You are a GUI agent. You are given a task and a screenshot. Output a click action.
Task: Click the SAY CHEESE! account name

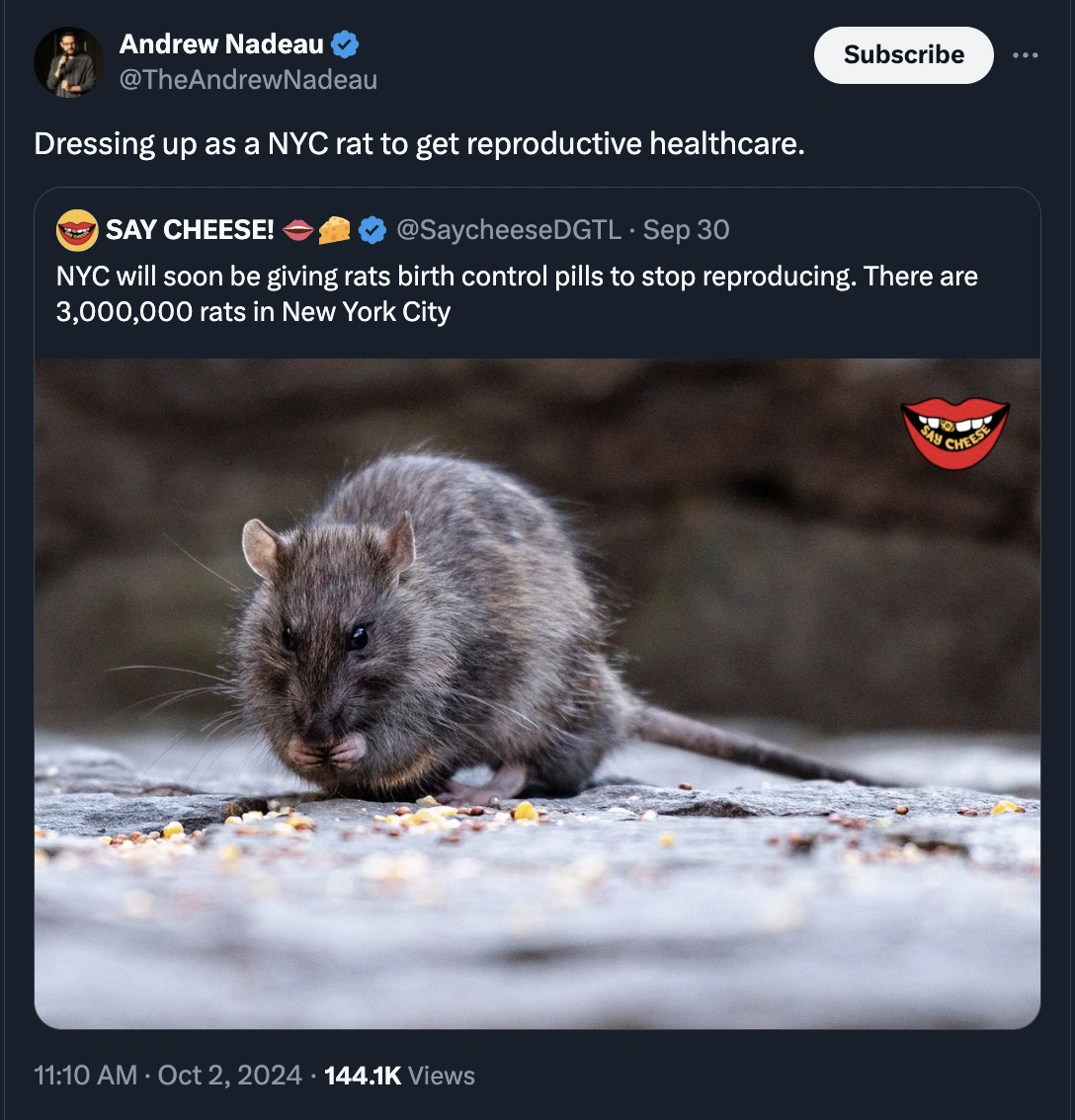point(190,230)
